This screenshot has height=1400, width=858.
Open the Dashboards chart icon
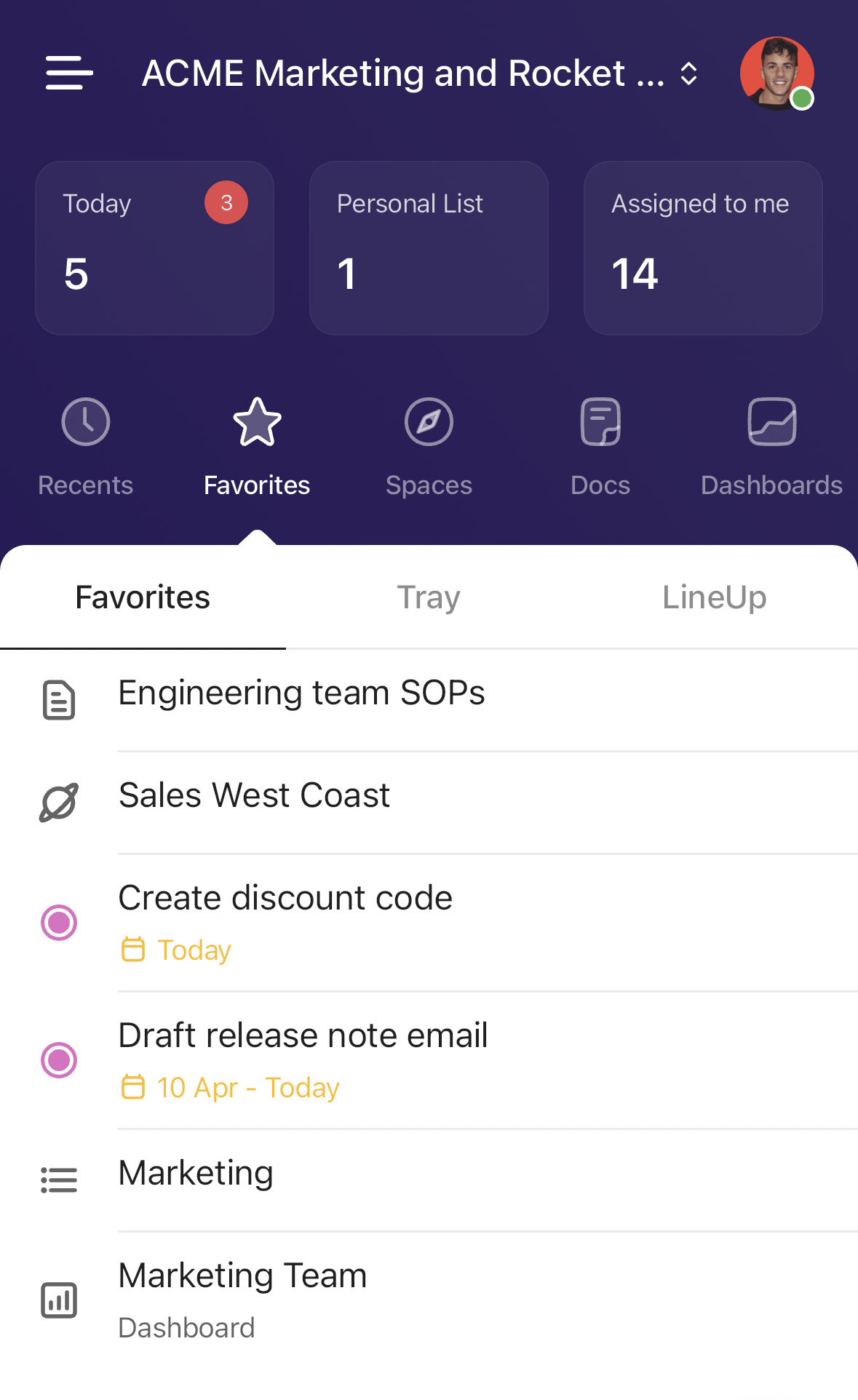pos(771,422)
